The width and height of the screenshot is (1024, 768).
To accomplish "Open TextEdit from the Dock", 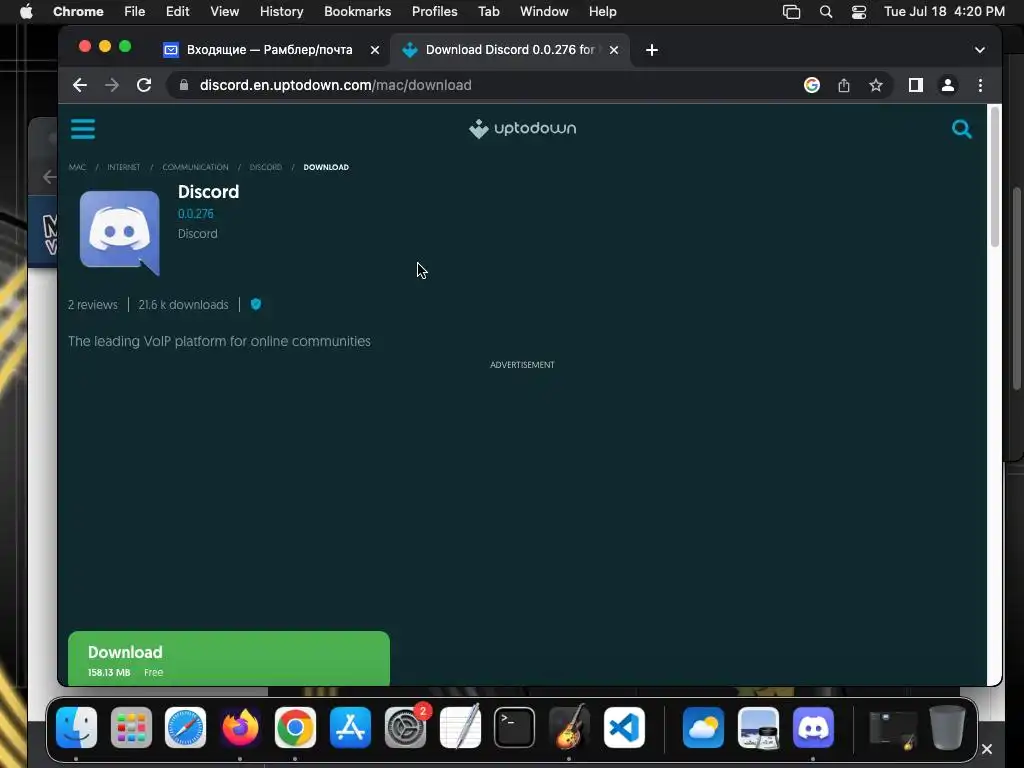I will pos(460,727).
